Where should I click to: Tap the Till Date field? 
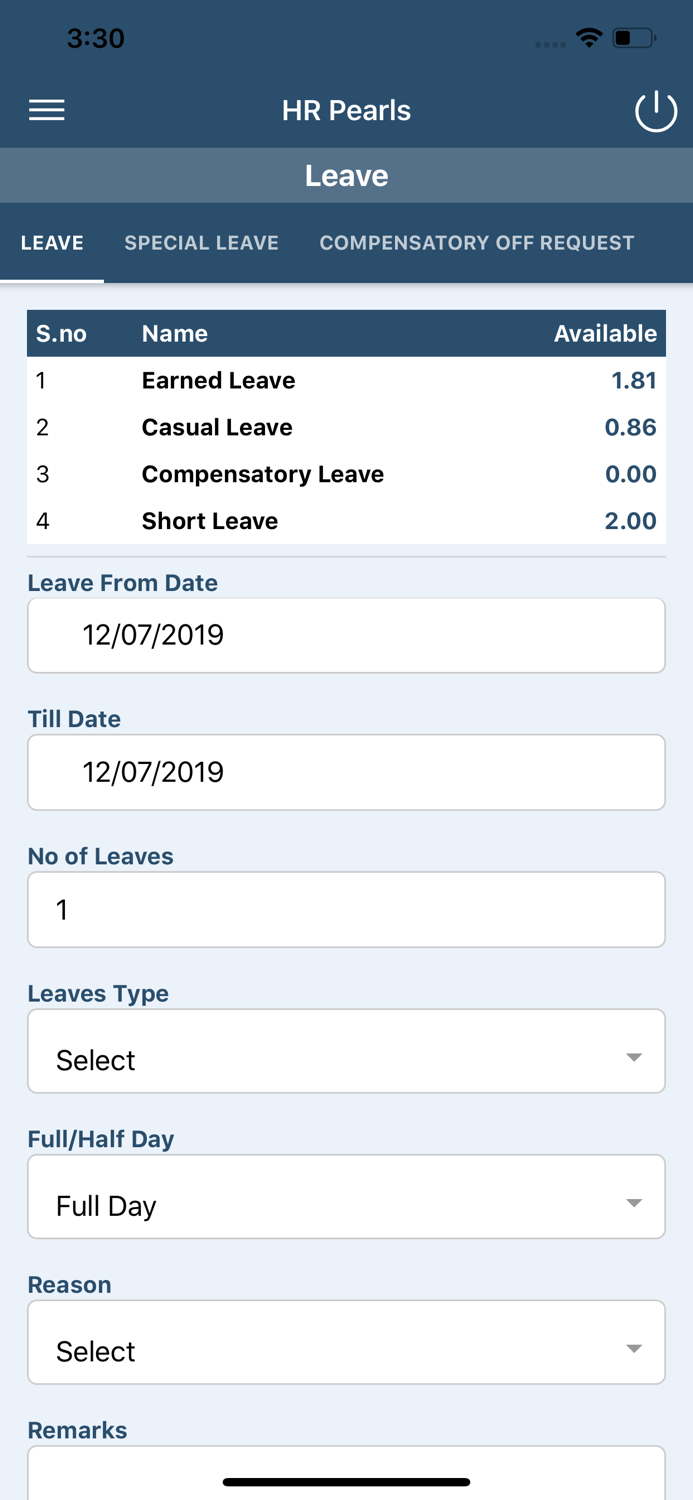click(x=346, y=772)
